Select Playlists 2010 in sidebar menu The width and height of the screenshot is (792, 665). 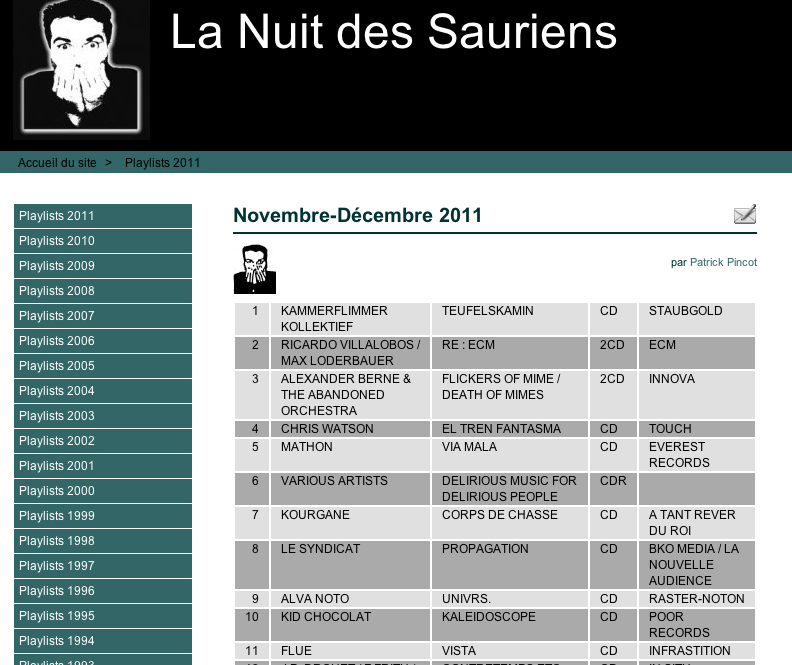click(103, 241)
